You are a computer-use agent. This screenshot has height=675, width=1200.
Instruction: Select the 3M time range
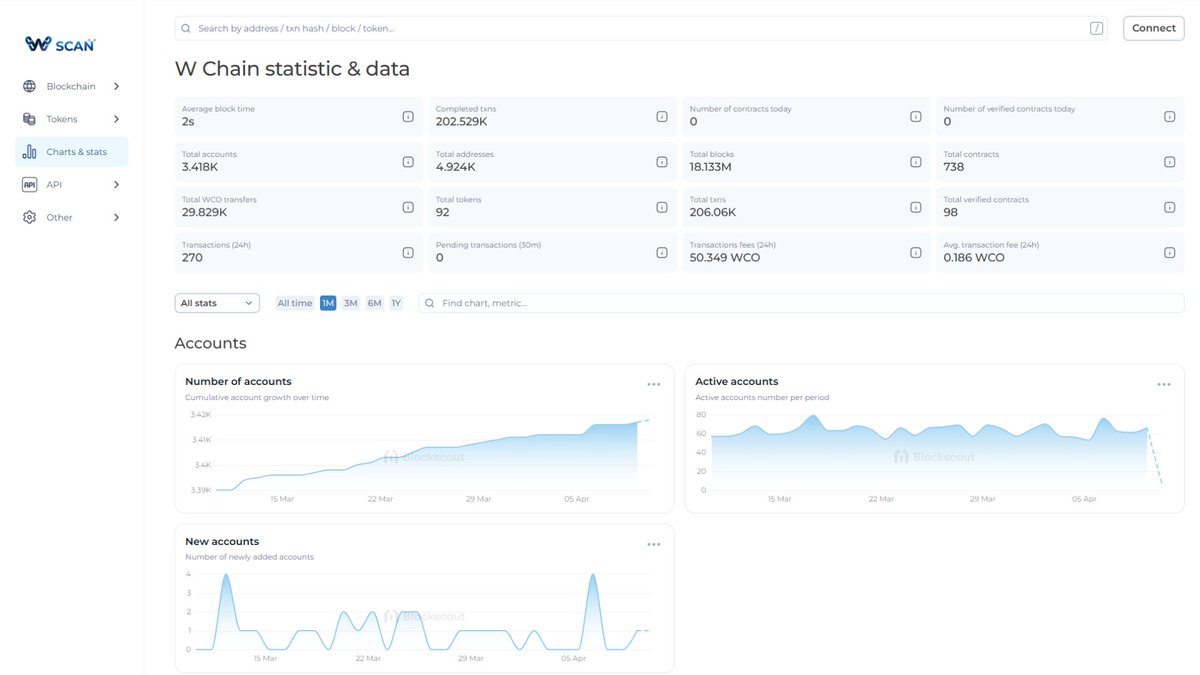tap(351, 303)
